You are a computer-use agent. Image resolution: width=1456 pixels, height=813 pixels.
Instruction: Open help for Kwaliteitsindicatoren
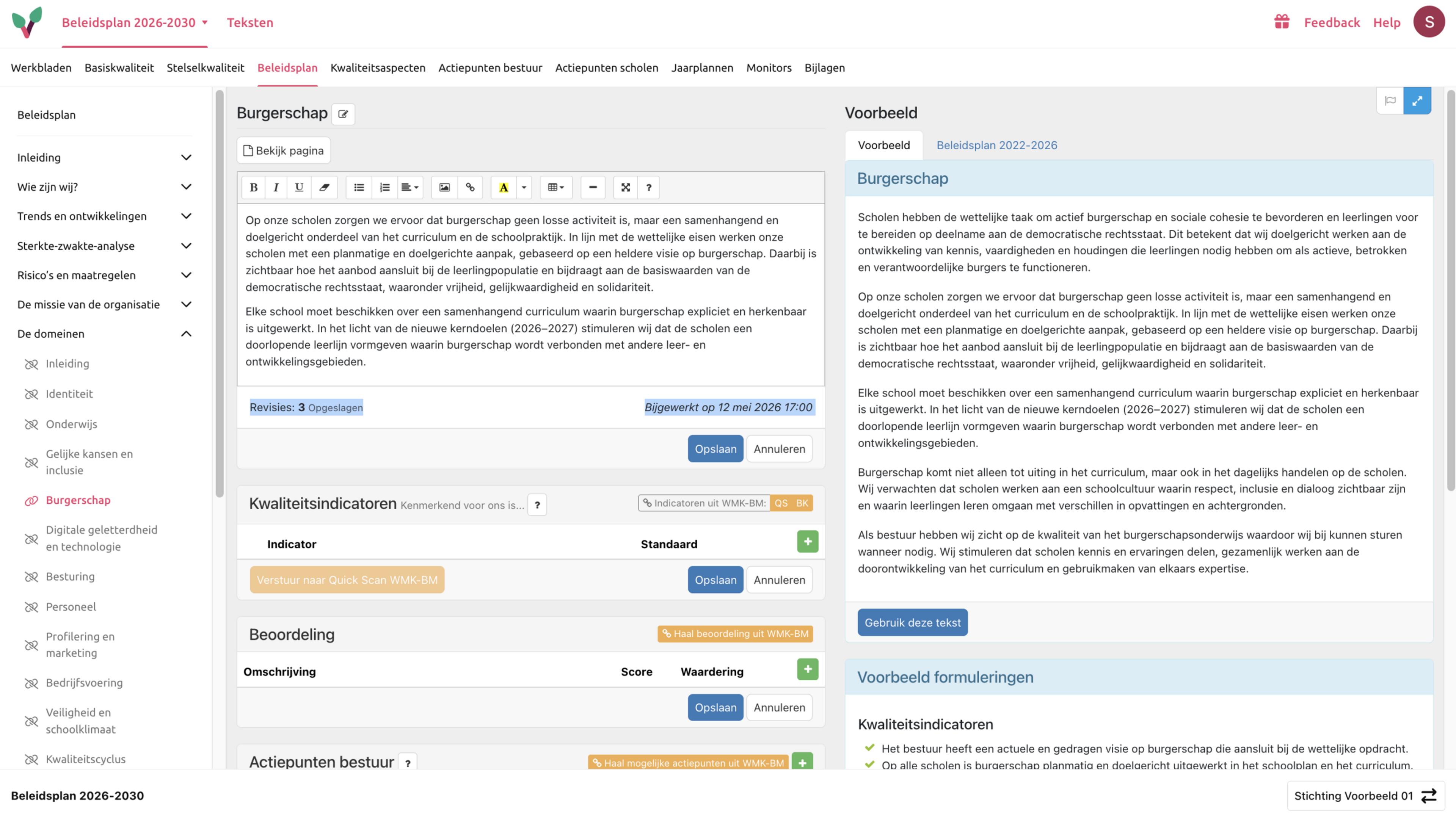tap(537, 505)
